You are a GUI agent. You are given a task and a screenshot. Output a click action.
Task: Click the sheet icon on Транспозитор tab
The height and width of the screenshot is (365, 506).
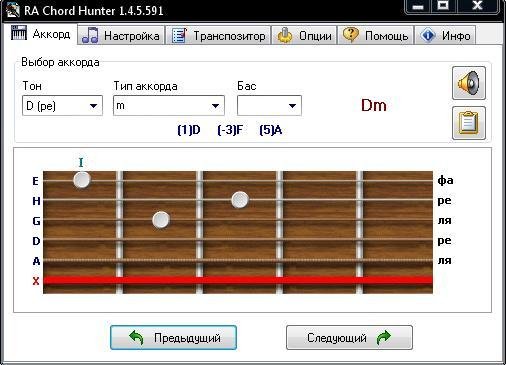(179, 35)
